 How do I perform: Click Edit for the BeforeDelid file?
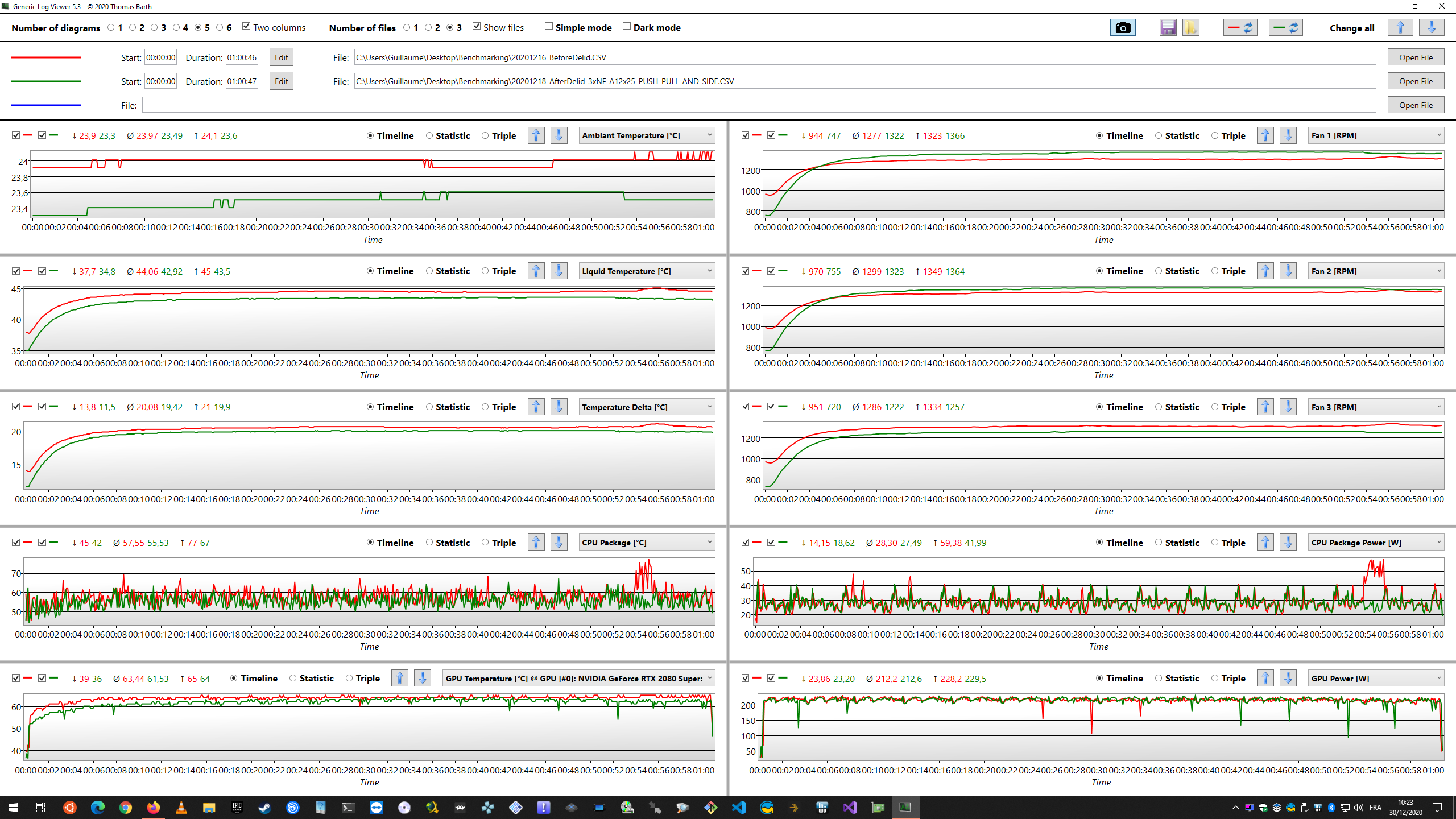click(281, 57)
